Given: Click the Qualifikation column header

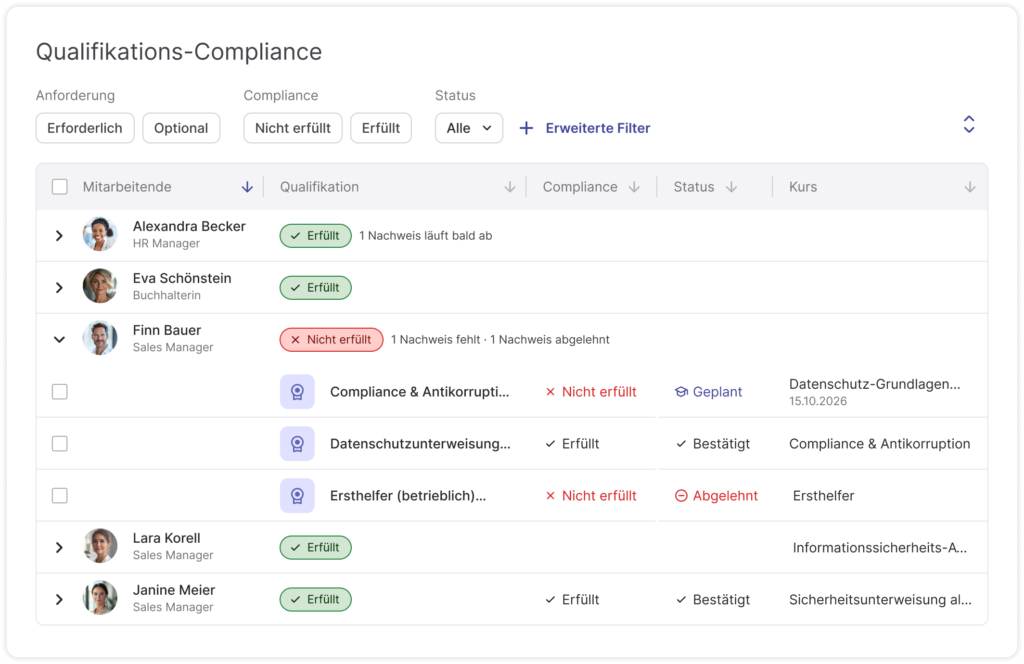Looking at the screenshot, I should coord(319,187).
